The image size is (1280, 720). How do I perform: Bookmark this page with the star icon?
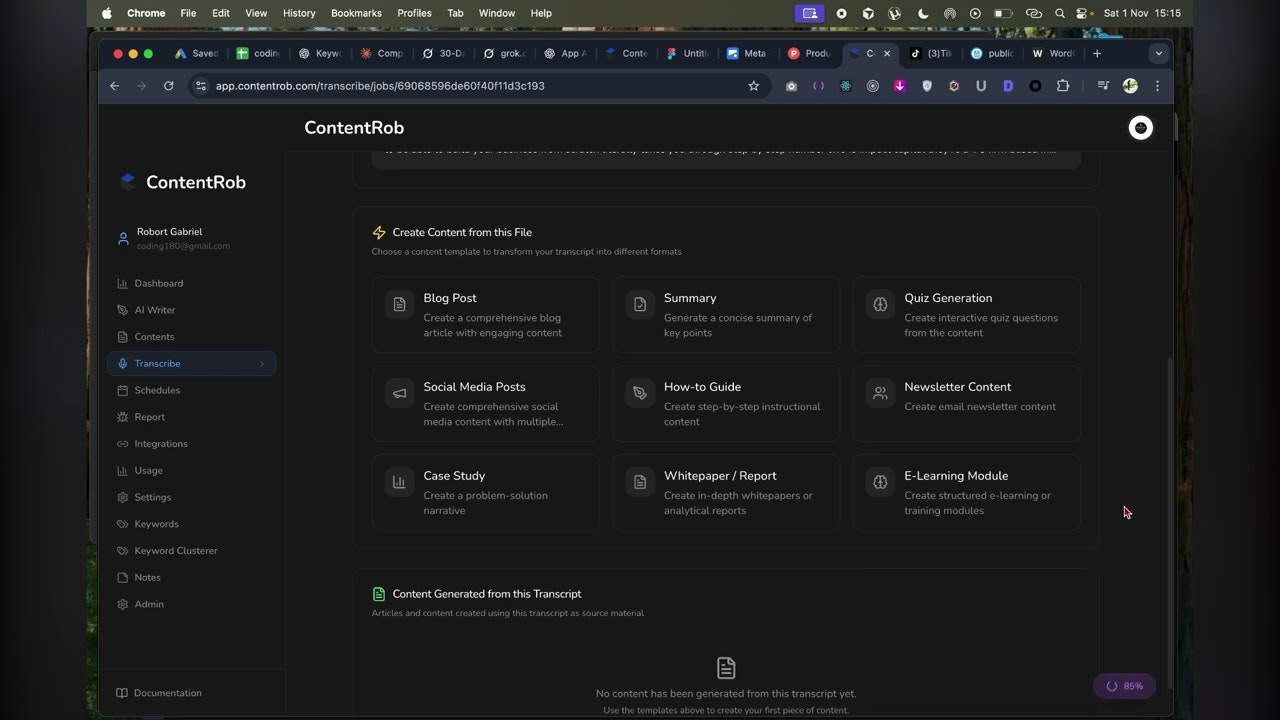tap(754, 86)
